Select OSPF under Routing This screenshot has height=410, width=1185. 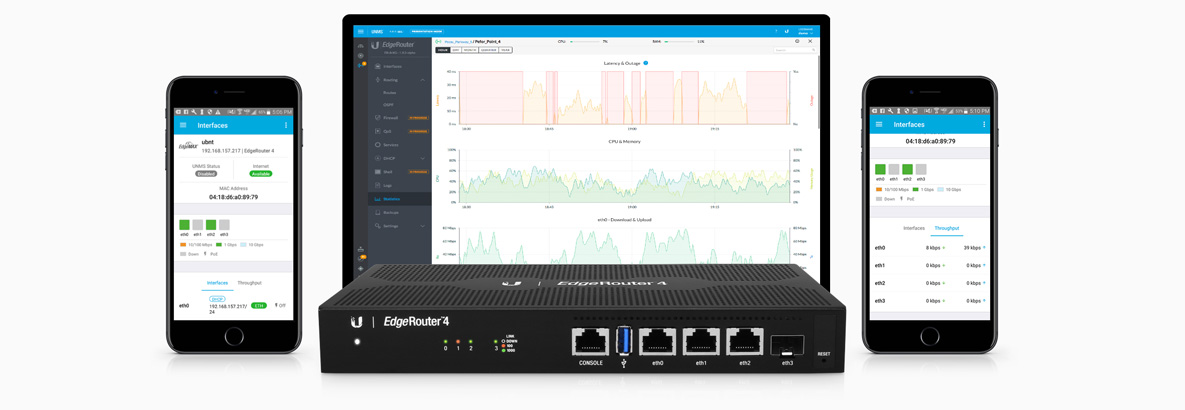tap(388, 104)
